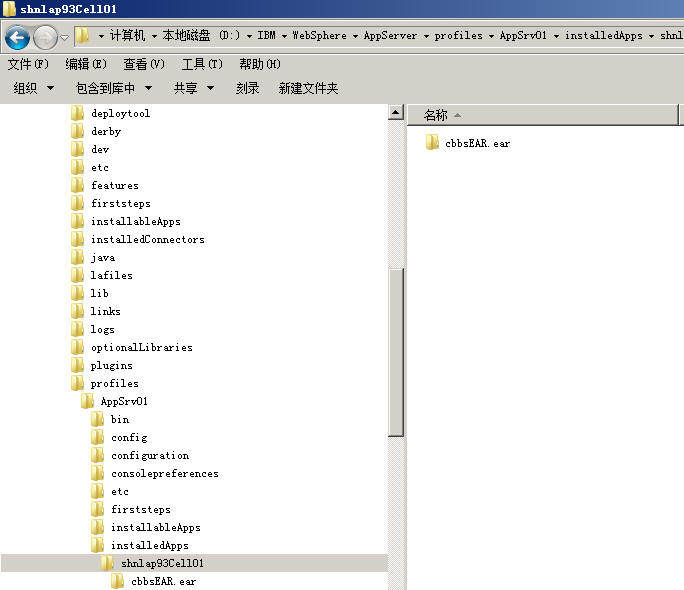
Task: Create a folder with 新建文件夹
Action: click(x=308, y=88)
